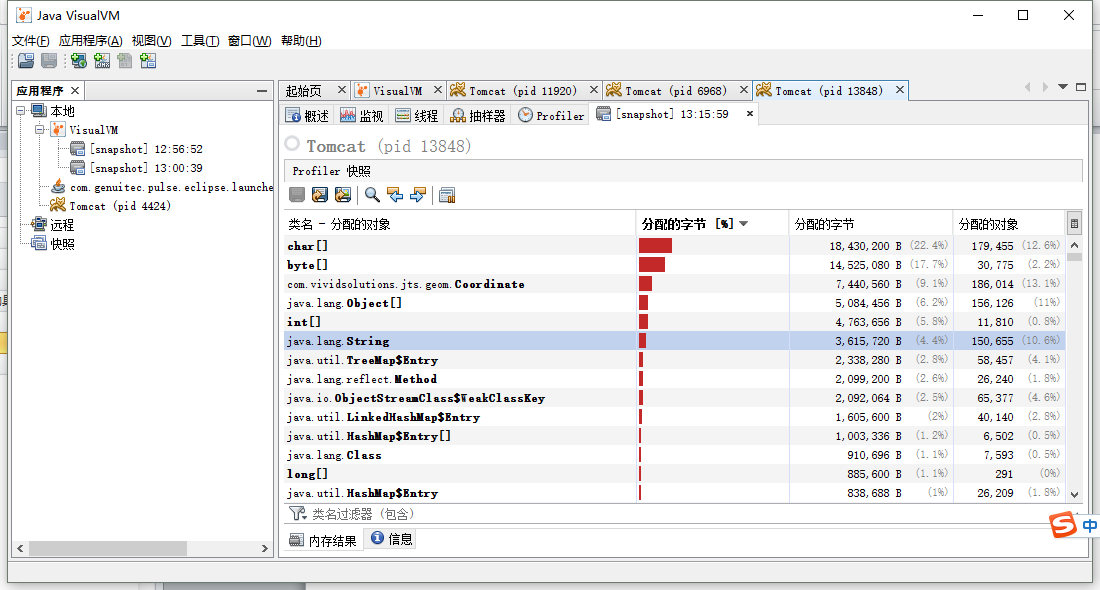Open the Profiler subtab

pos(551,116)
